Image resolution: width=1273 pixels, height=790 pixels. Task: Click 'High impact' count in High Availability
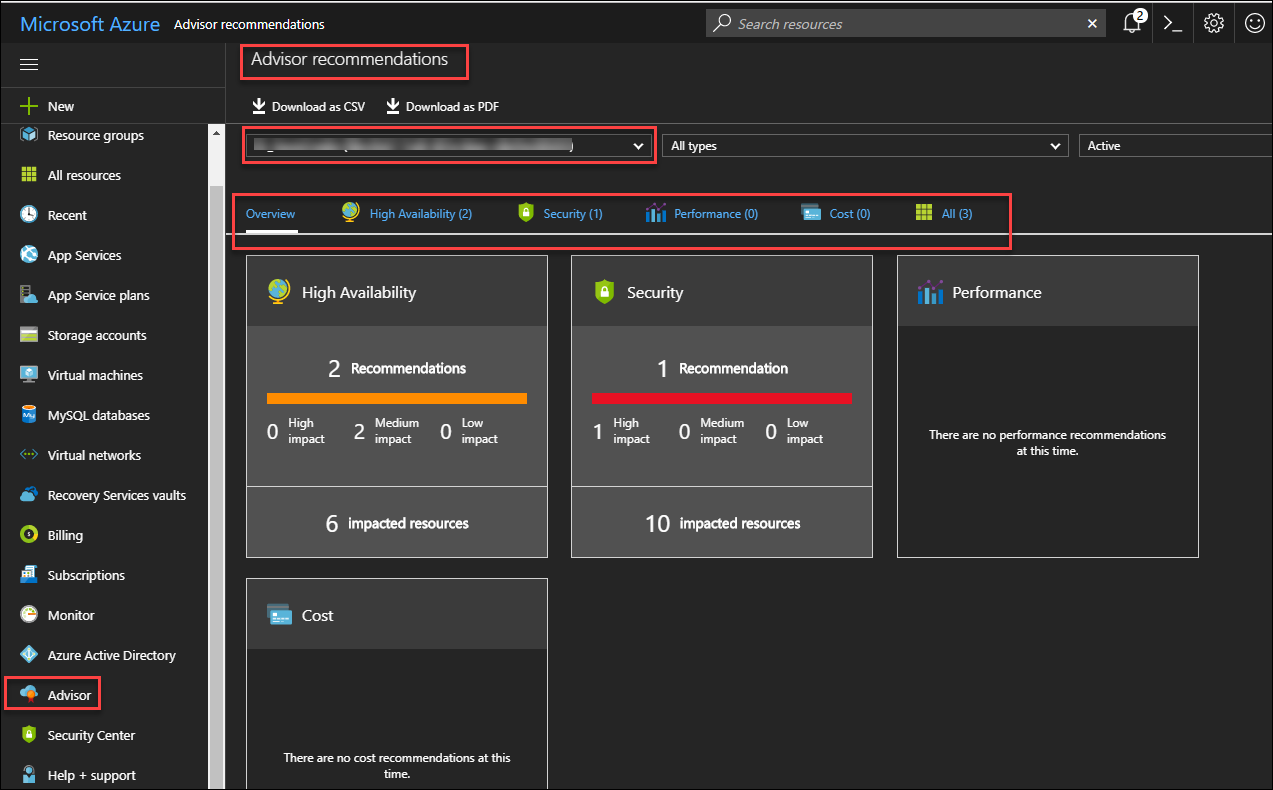click(x=296, y=431)
